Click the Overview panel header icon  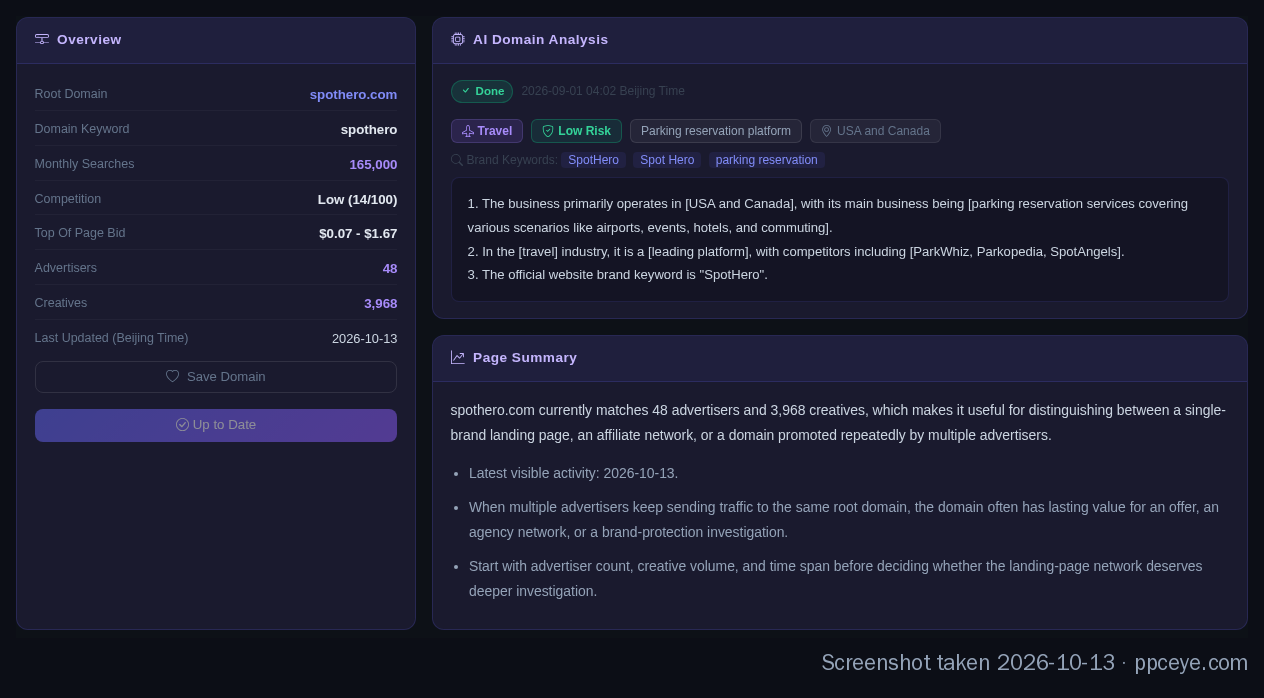point(42,39)
